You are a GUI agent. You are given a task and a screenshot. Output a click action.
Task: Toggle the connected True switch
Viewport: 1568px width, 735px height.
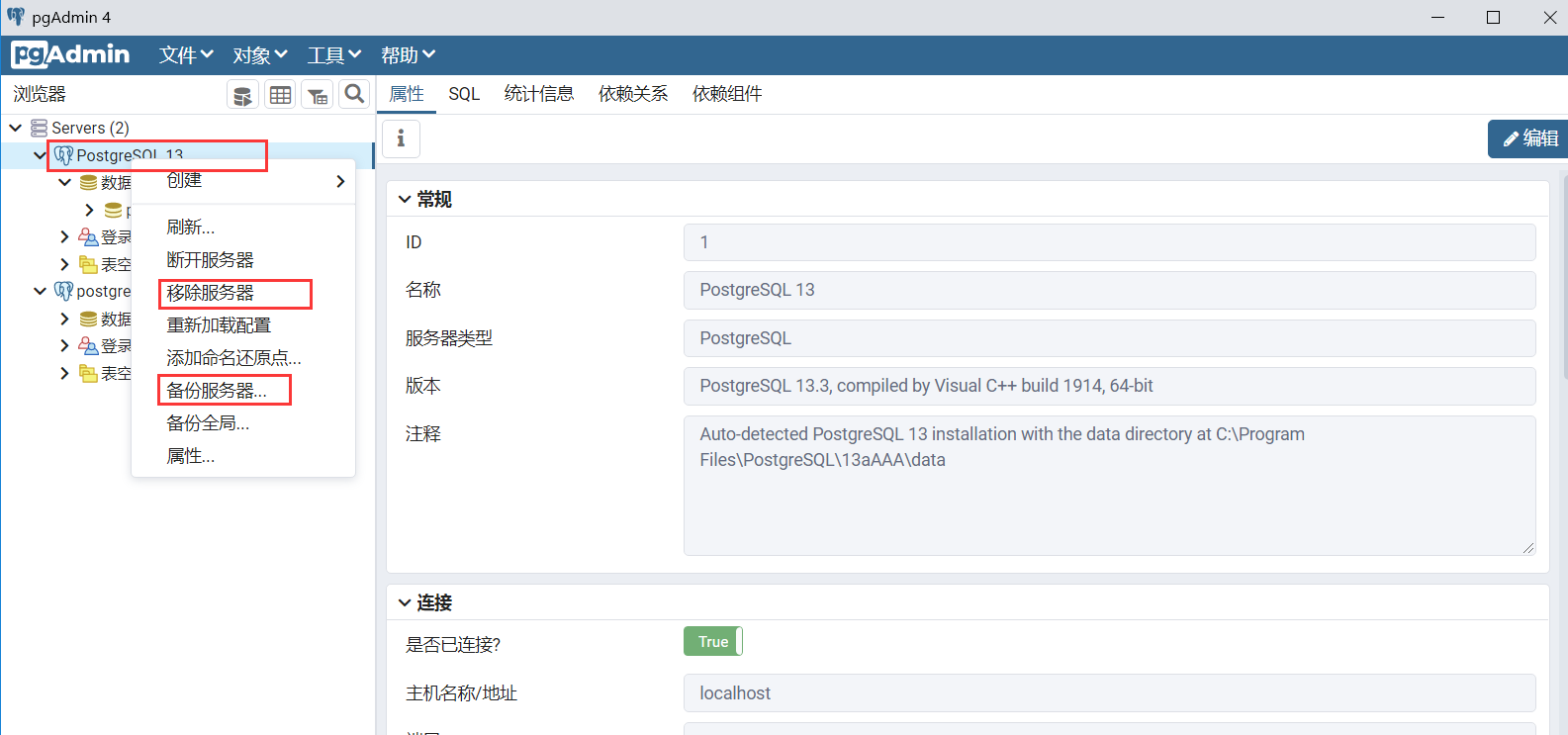point(713,642)
